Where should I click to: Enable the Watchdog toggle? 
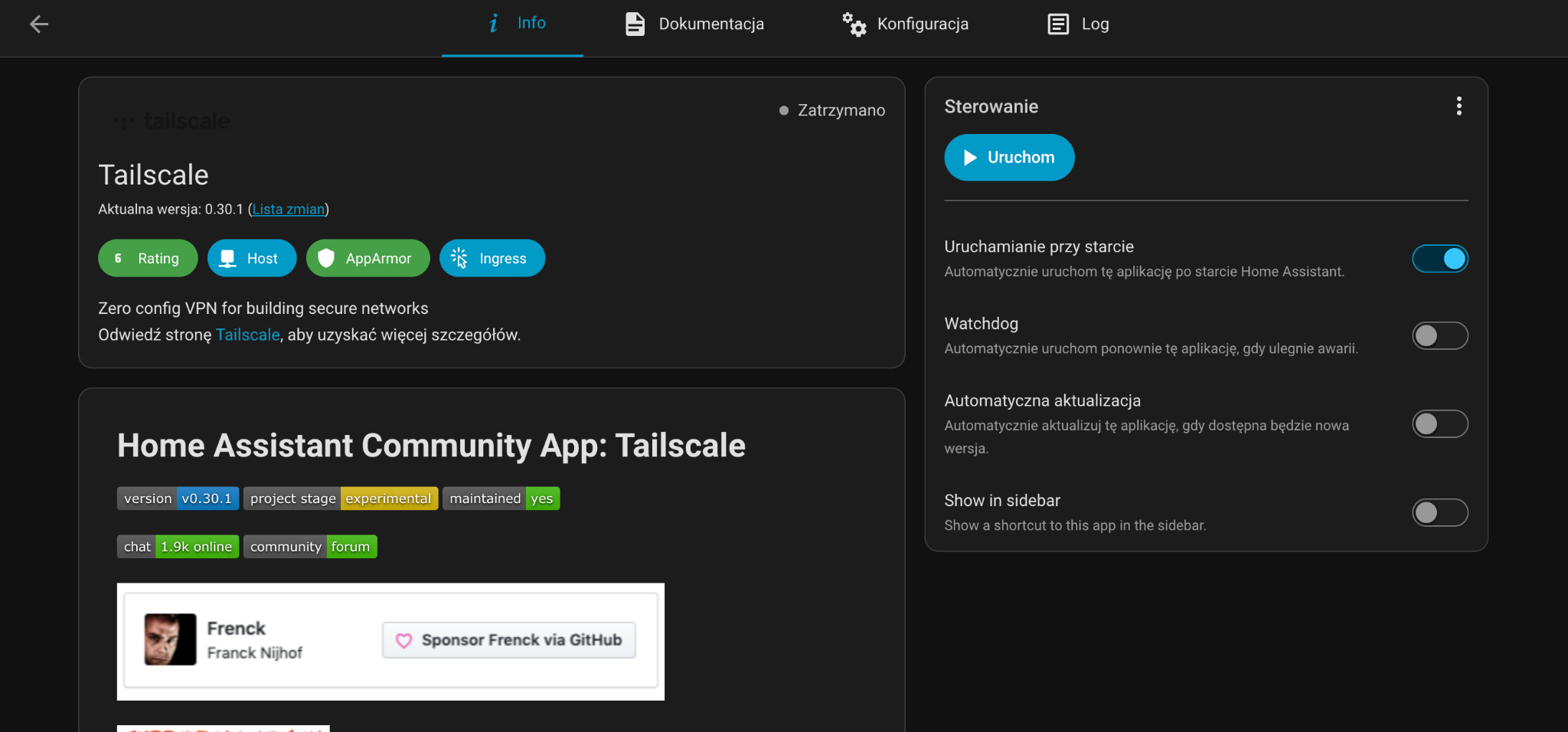click(1439, 335)
